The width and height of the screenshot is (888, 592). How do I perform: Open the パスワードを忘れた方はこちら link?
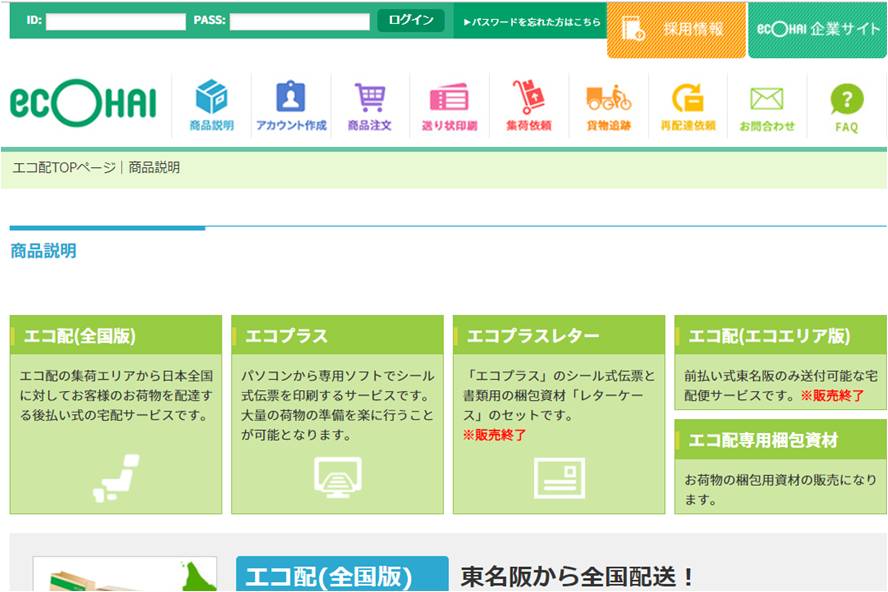tap(531, 22)
